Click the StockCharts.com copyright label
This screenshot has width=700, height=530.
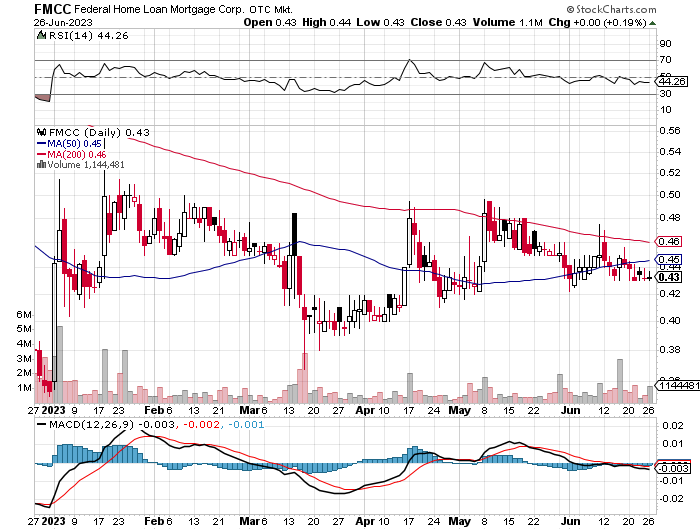[611, 9]
